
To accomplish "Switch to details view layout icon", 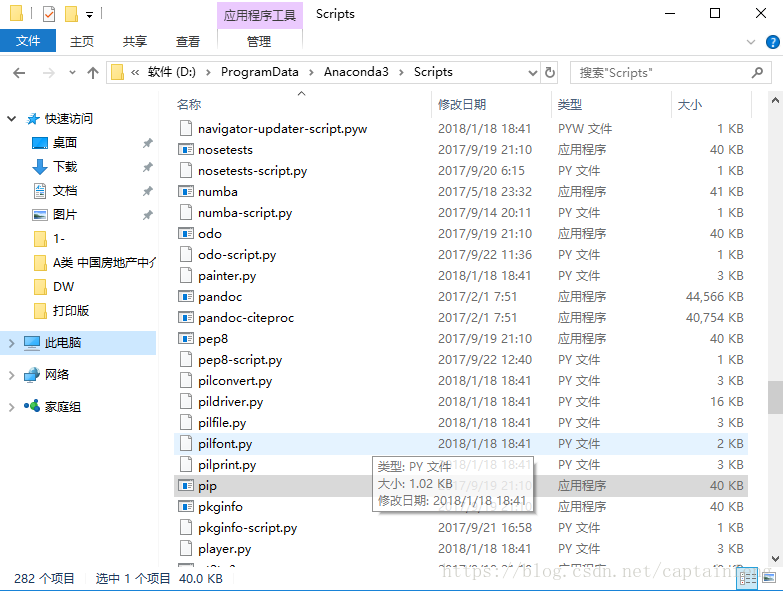I will tap(748, 579).
